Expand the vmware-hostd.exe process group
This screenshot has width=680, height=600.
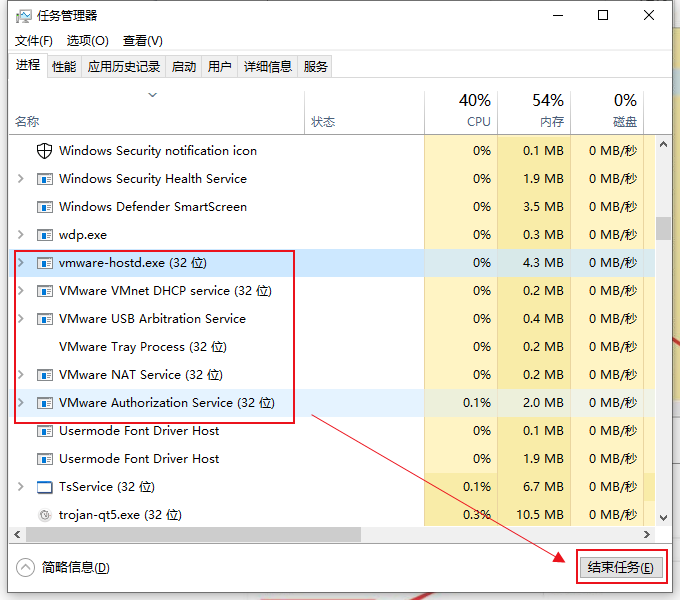pyautogui.click(x=20, y=263)
